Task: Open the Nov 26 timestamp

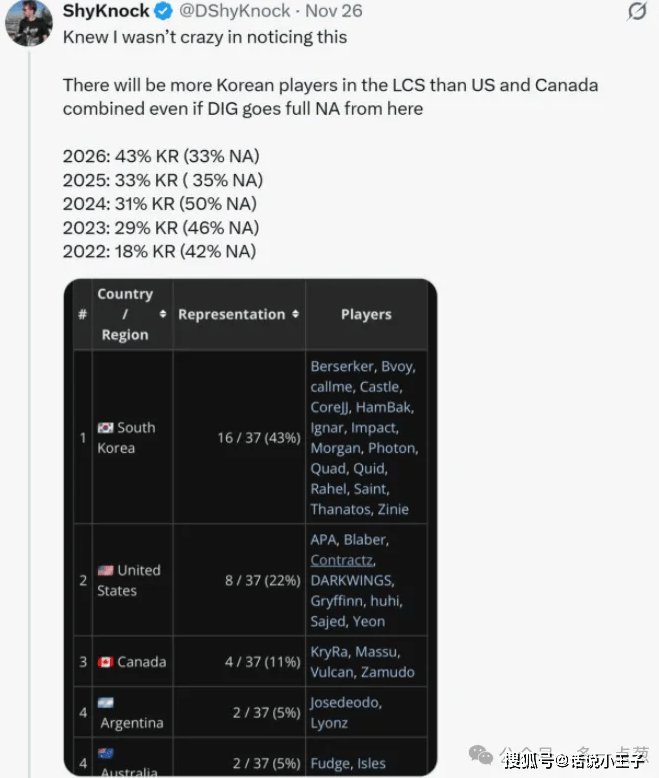Action: 337,12
